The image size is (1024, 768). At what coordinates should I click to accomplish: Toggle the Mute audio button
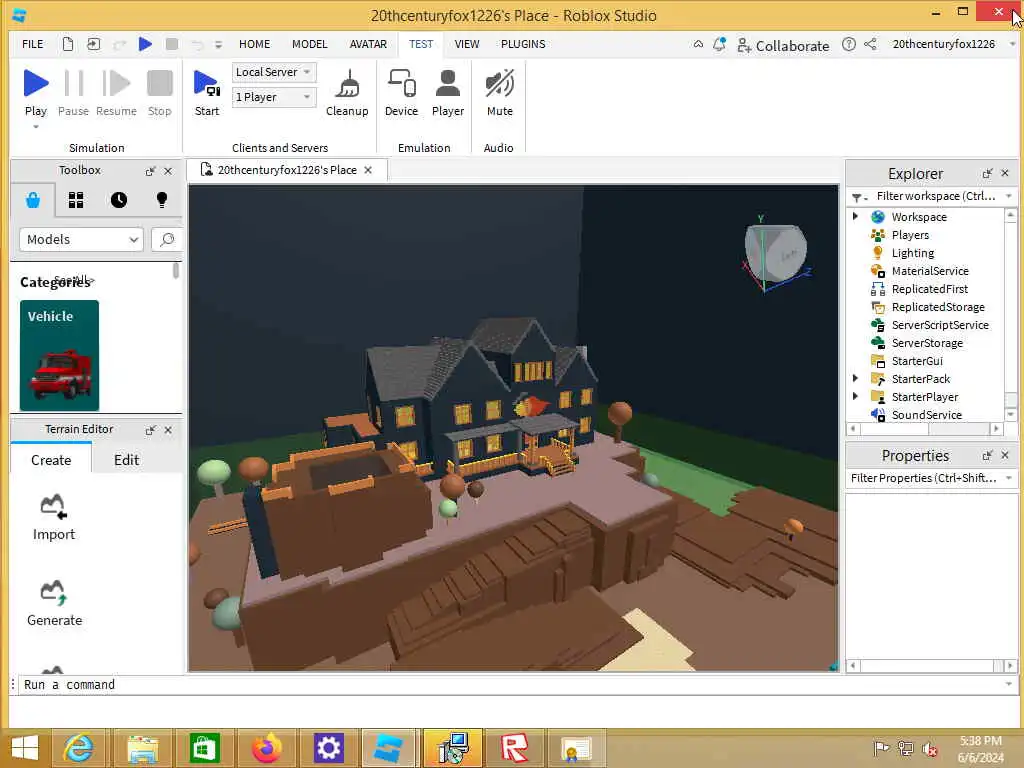tap(500, 92)
